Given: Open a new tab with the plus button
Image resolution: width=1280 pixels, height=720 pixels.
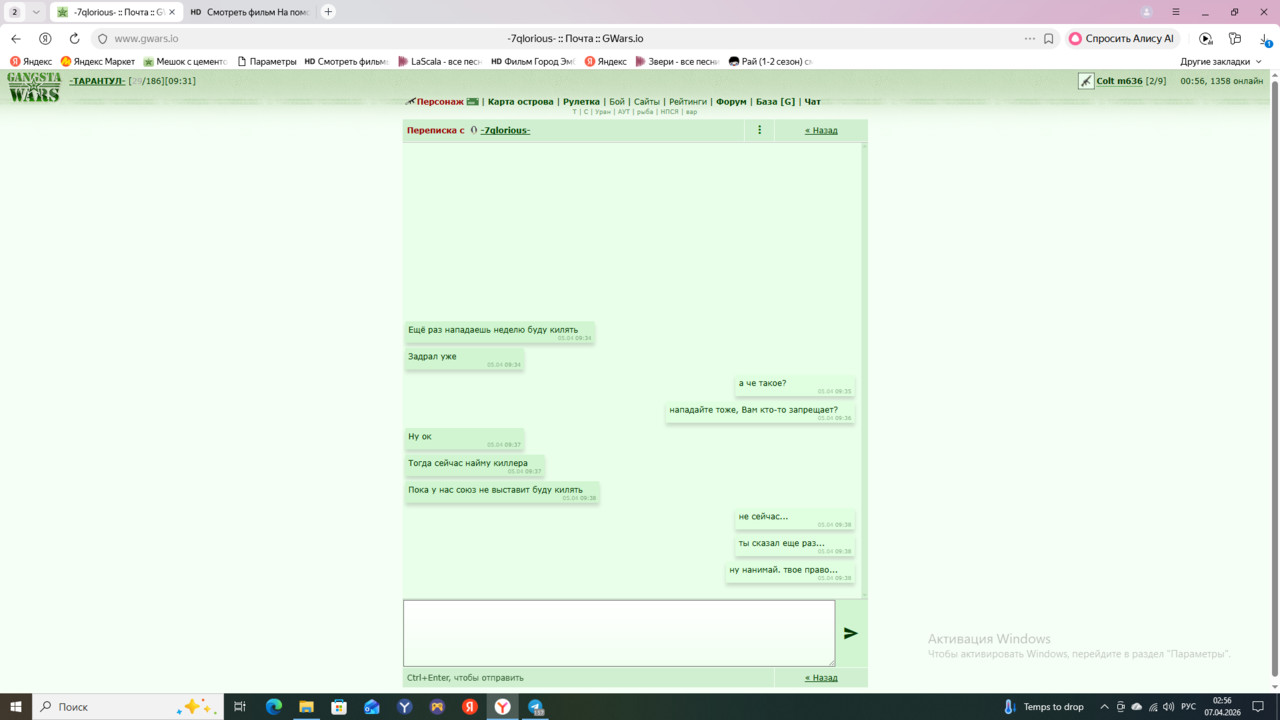Looking at the screenshot, I should 328,12.
